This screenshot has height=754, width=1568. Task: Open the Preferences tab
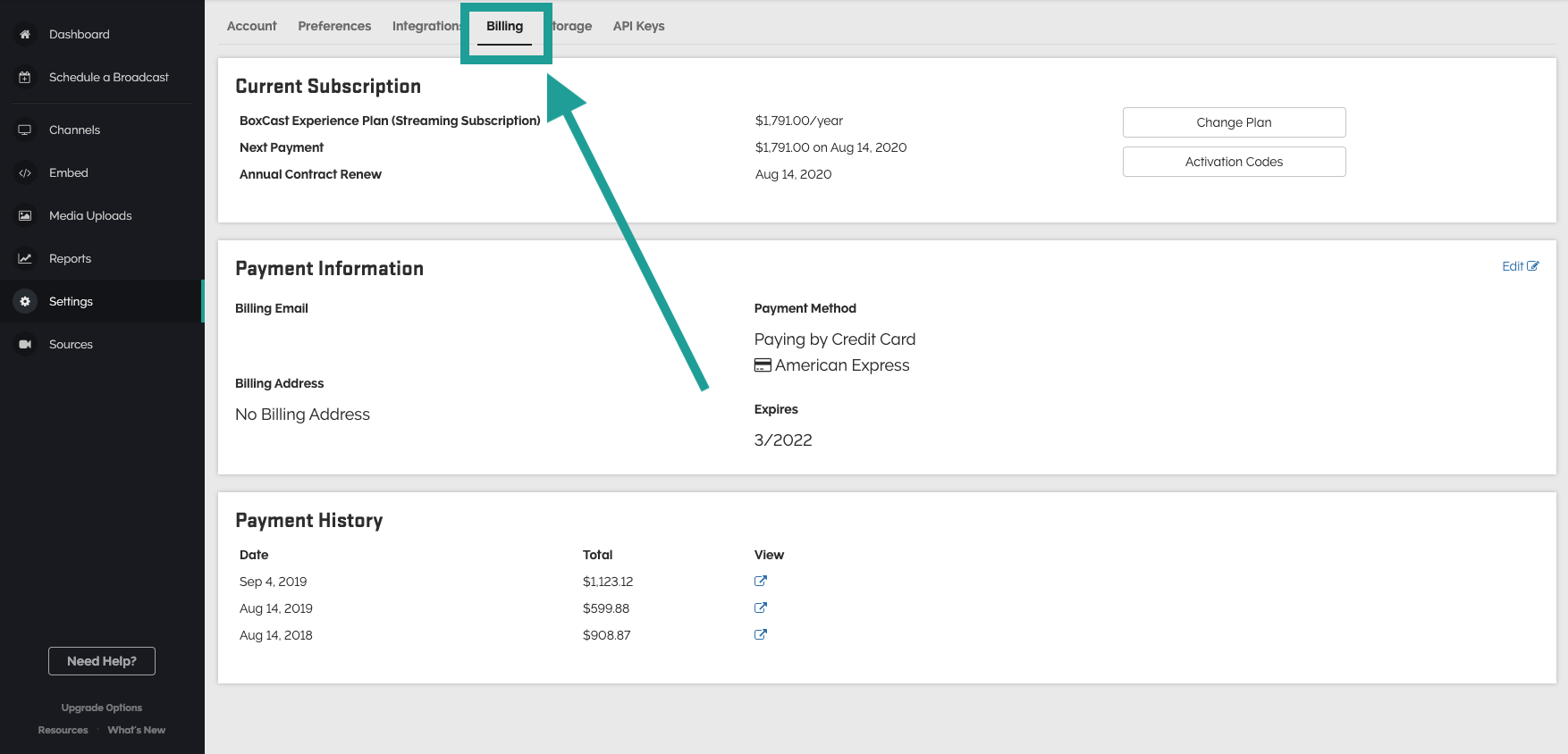[x=334, y=26]
